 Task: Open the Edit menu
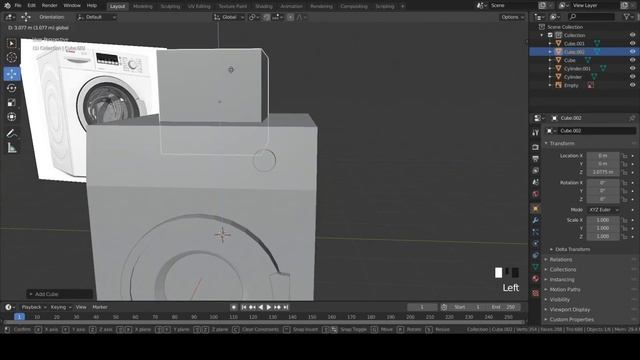(x=31, y=6)
